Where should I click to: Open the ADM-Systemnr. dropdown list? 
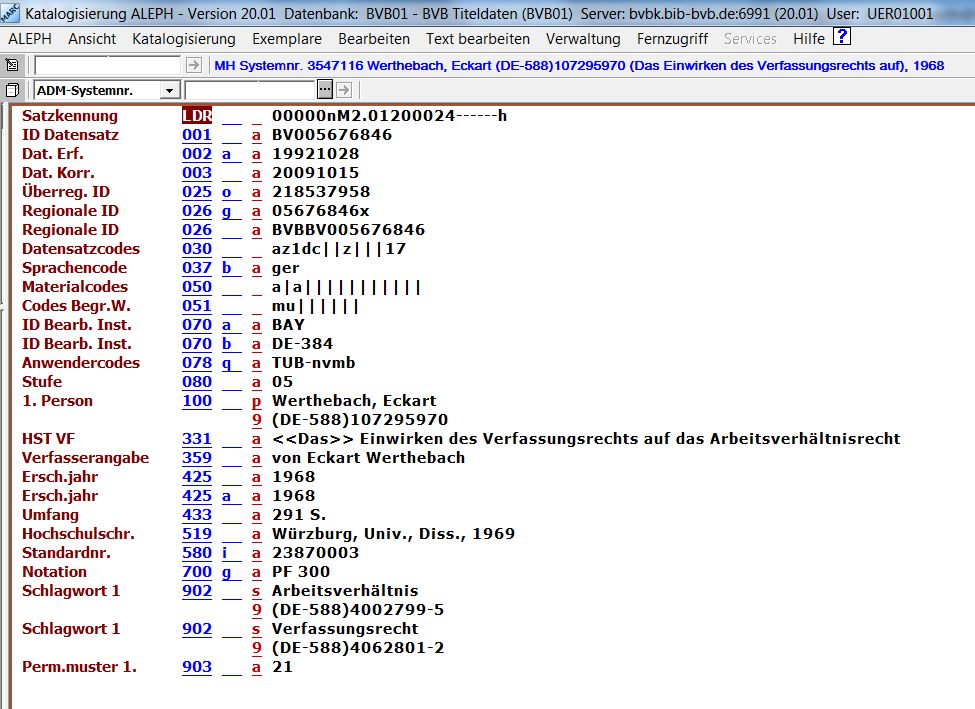tap(169, 91)
